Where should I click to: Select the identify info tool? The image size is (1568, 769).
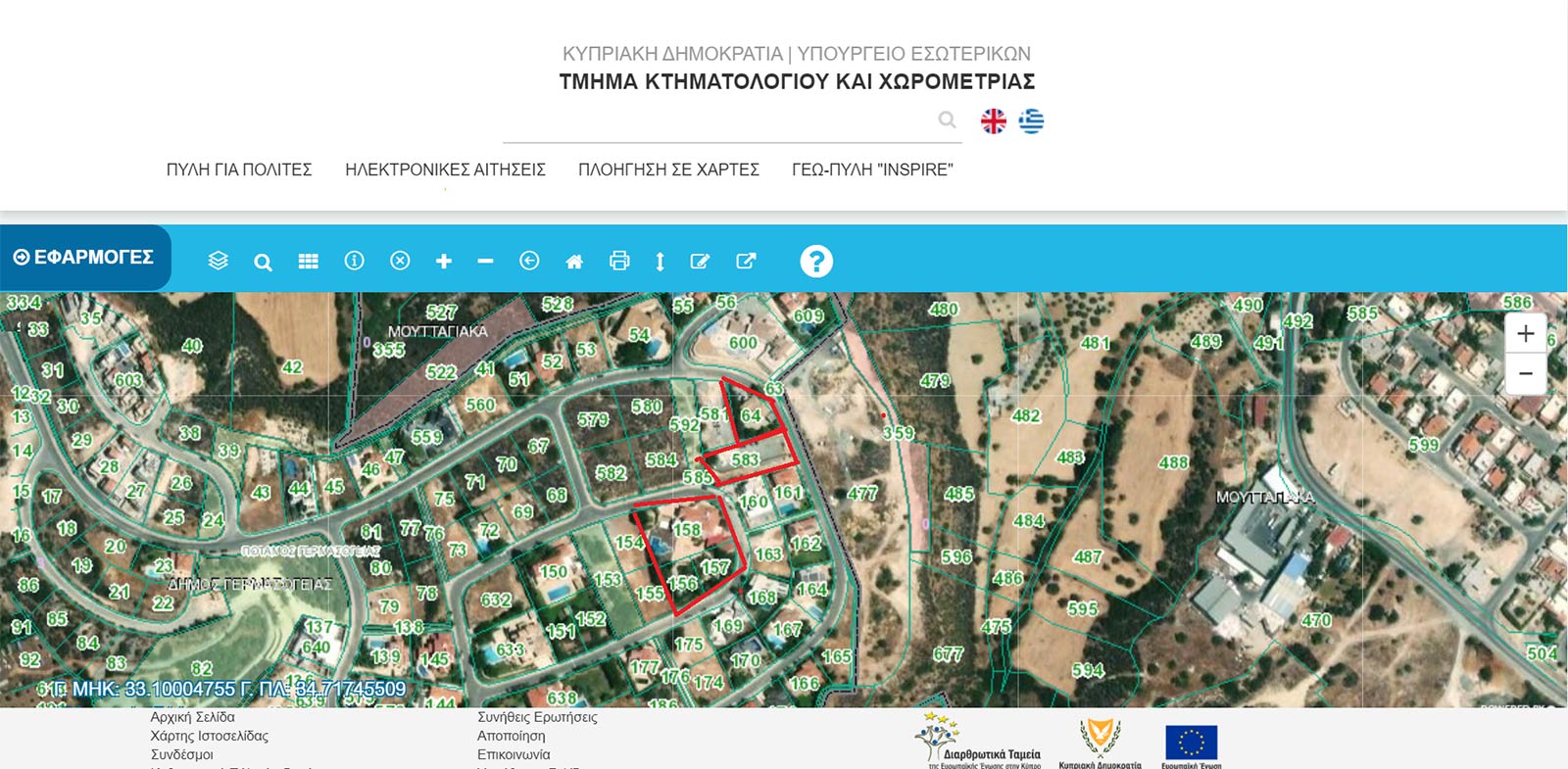(x=354, y=261)
